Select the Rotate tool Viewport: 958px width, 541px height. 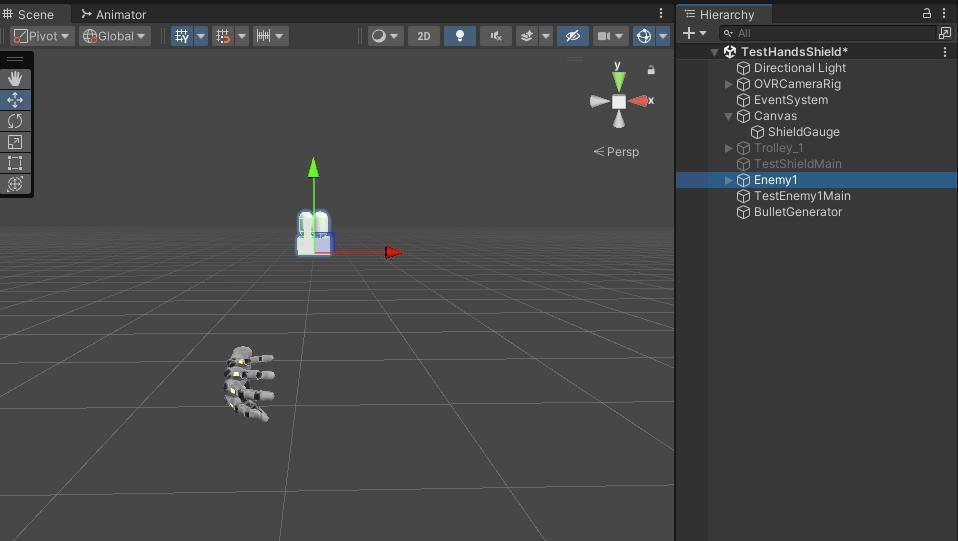(15, 121)
